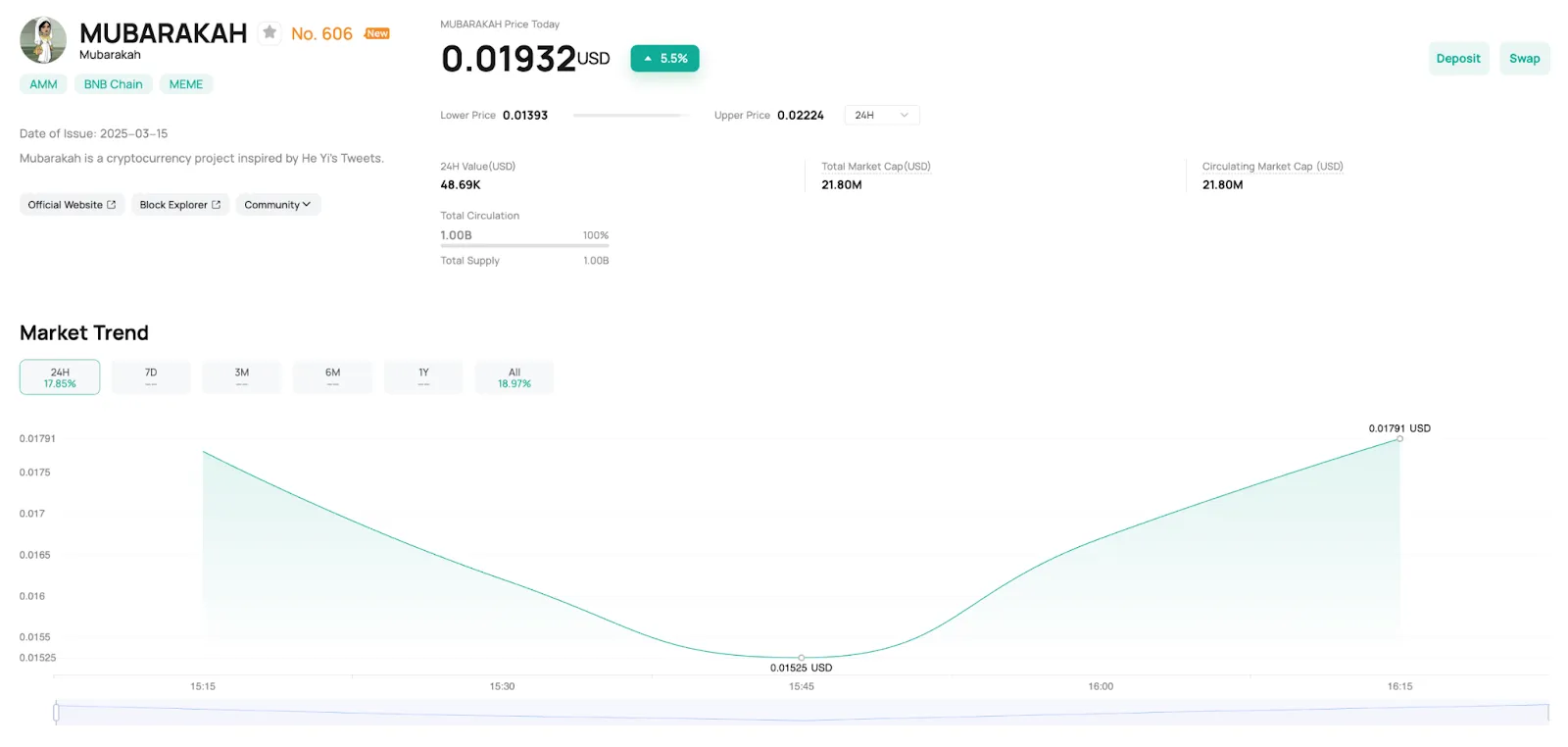Click the orange New badge icon
The width and height of the screenshot is (1568, 747).
(377, 33)
